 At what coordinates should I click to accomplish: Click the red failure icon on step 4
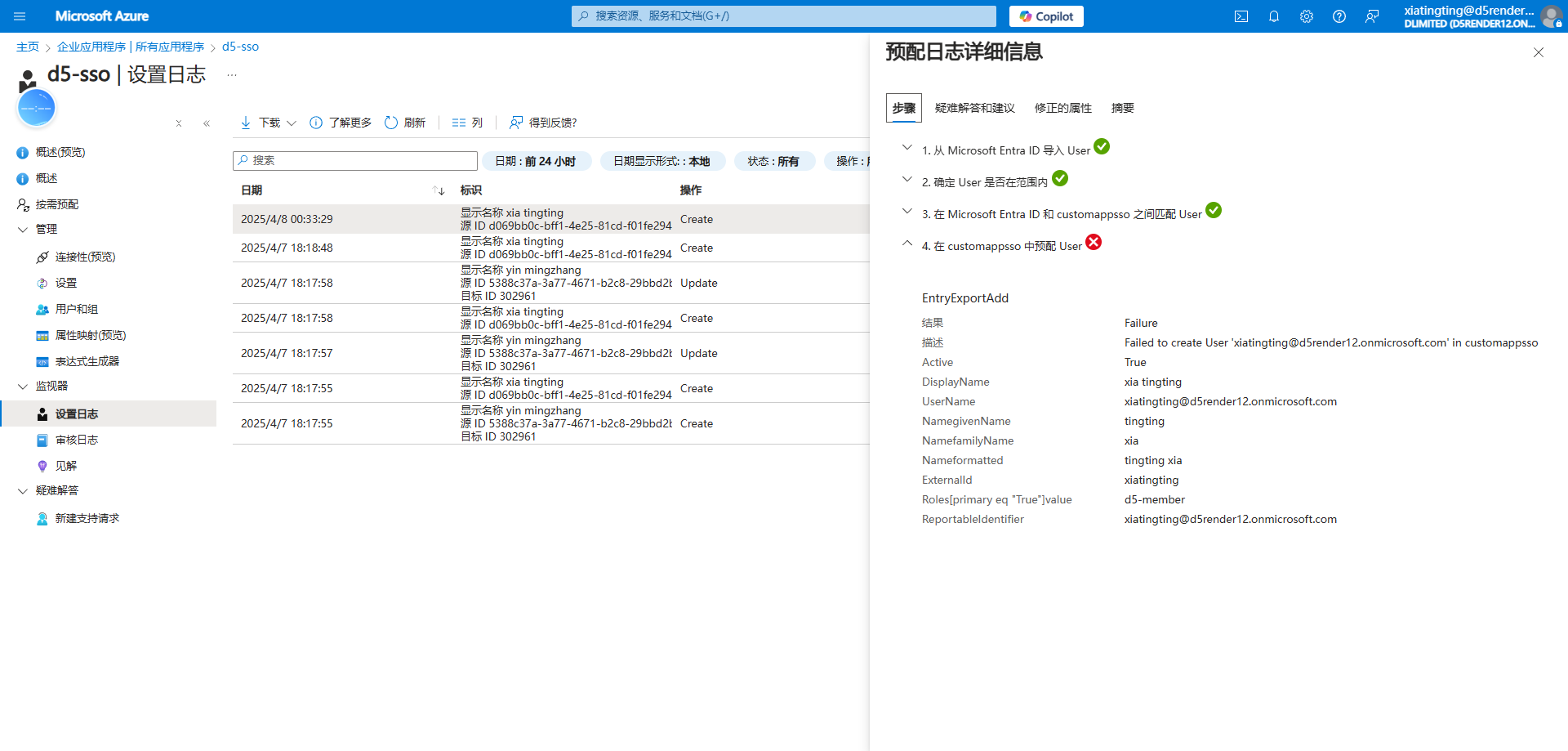1094,242
